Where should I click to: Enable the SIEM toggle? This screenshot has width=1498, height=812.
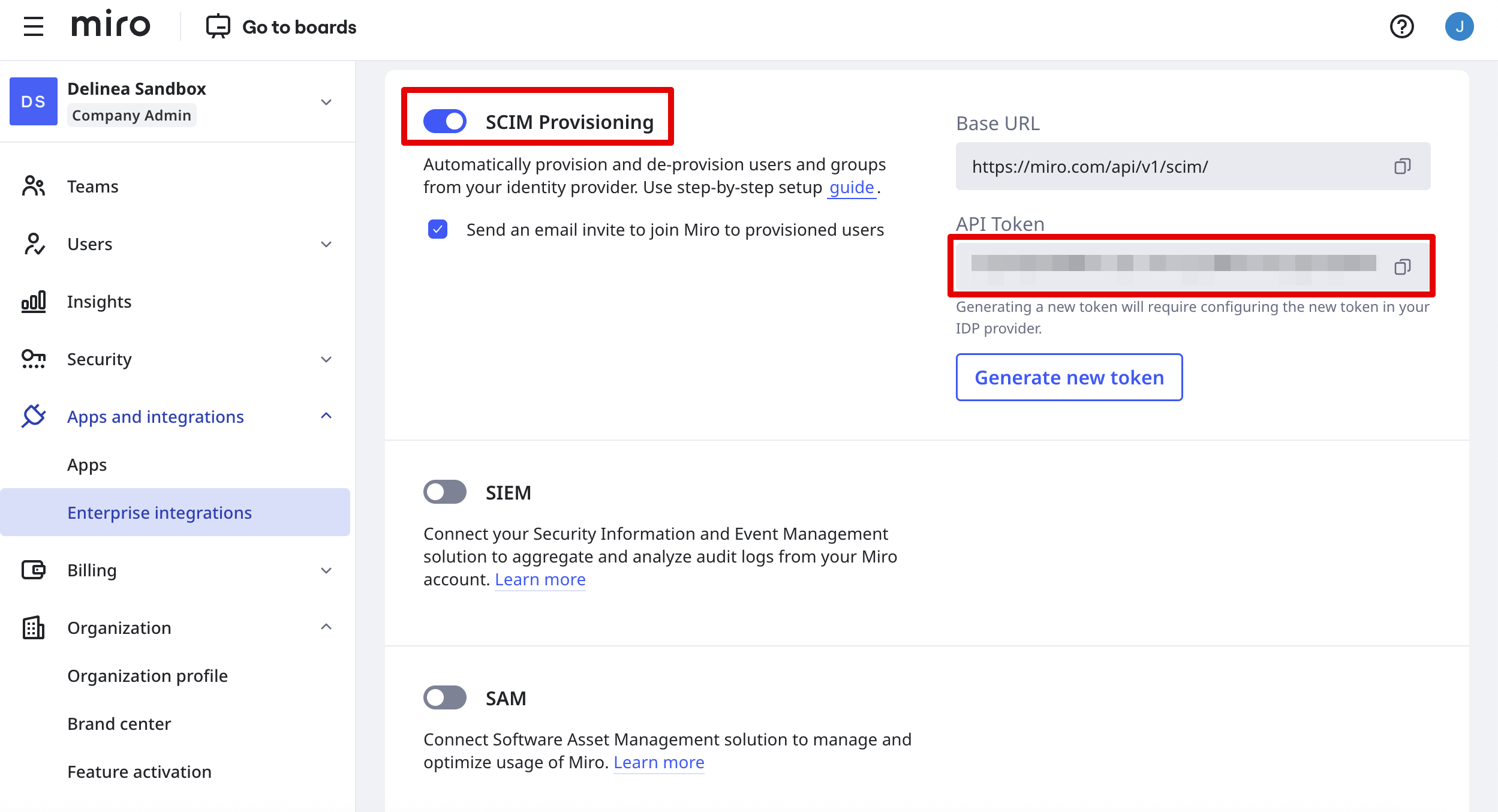[x=445, y=492]
